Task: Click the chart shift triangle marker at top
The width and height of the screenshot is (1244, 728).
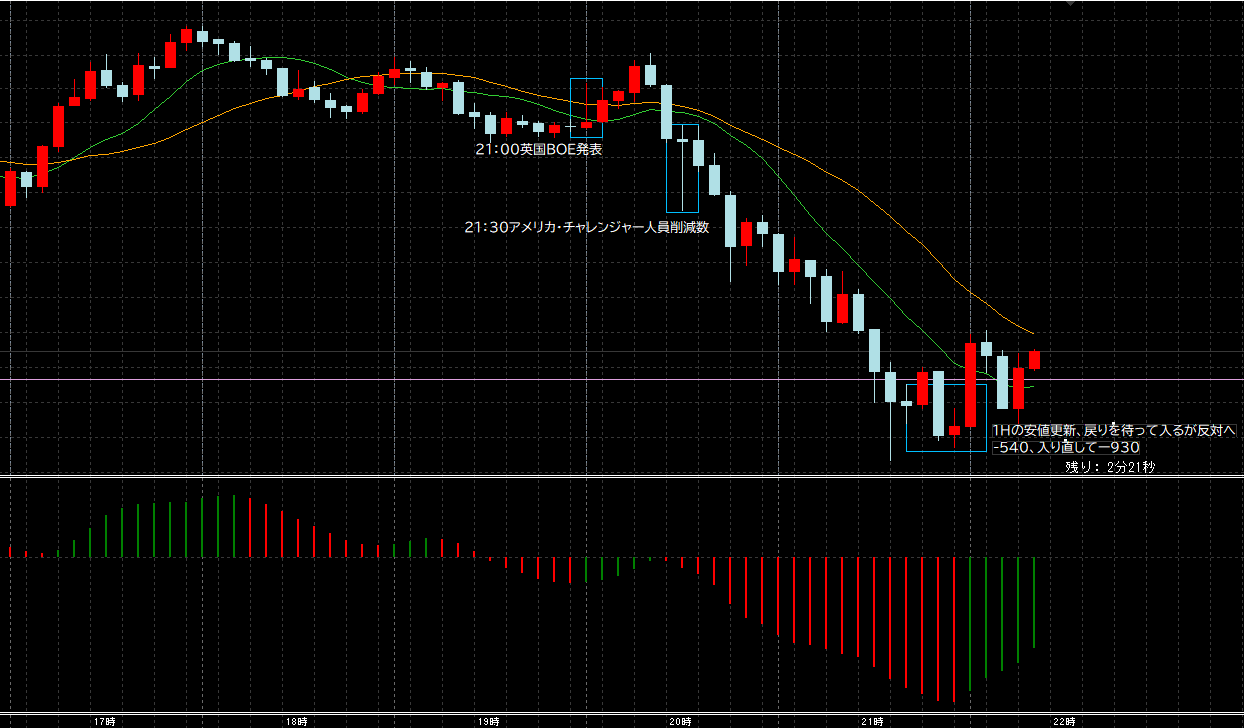Action: click(x=1072, y=3)
